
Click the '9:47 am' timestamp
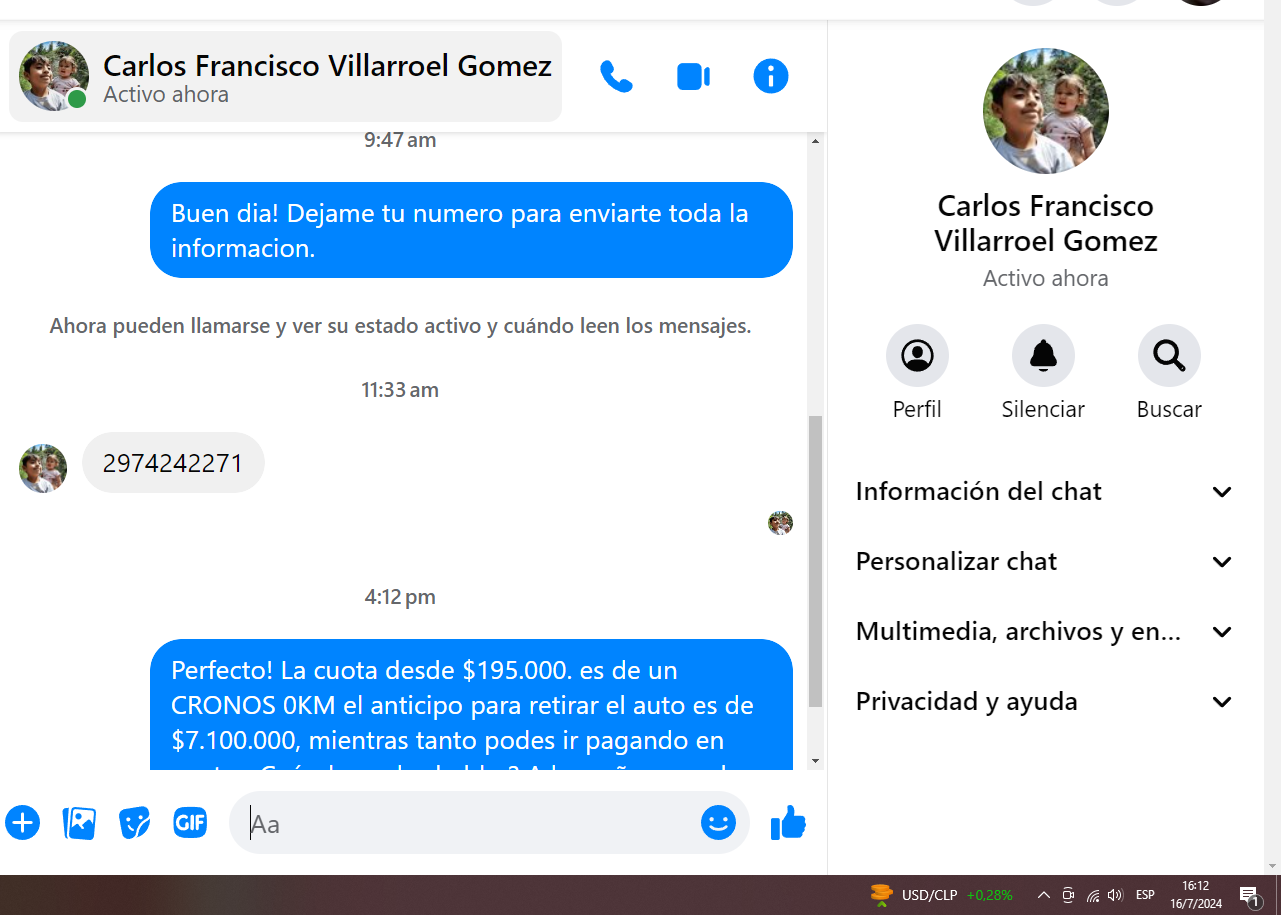coord(400,140)
